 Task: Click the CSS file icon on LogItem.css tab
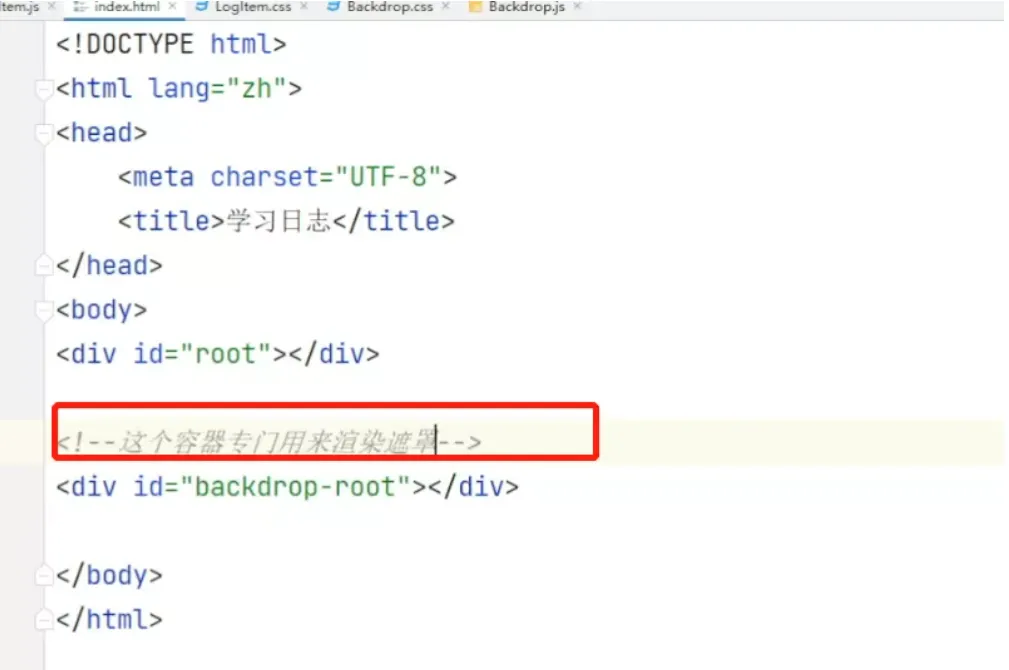coord(202,6)
